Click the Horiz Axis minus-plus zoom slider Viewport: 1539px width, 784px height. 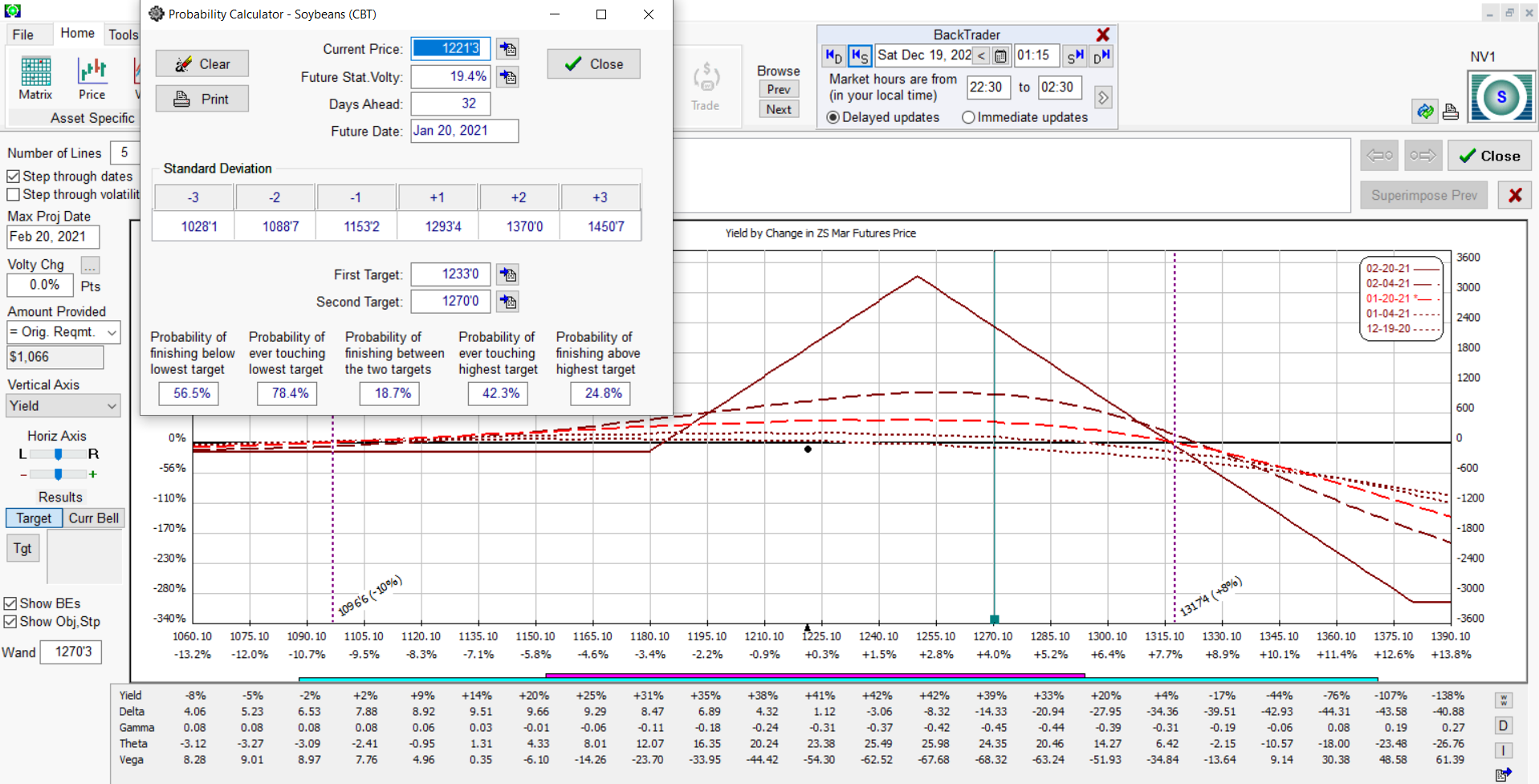coord(58,474)
